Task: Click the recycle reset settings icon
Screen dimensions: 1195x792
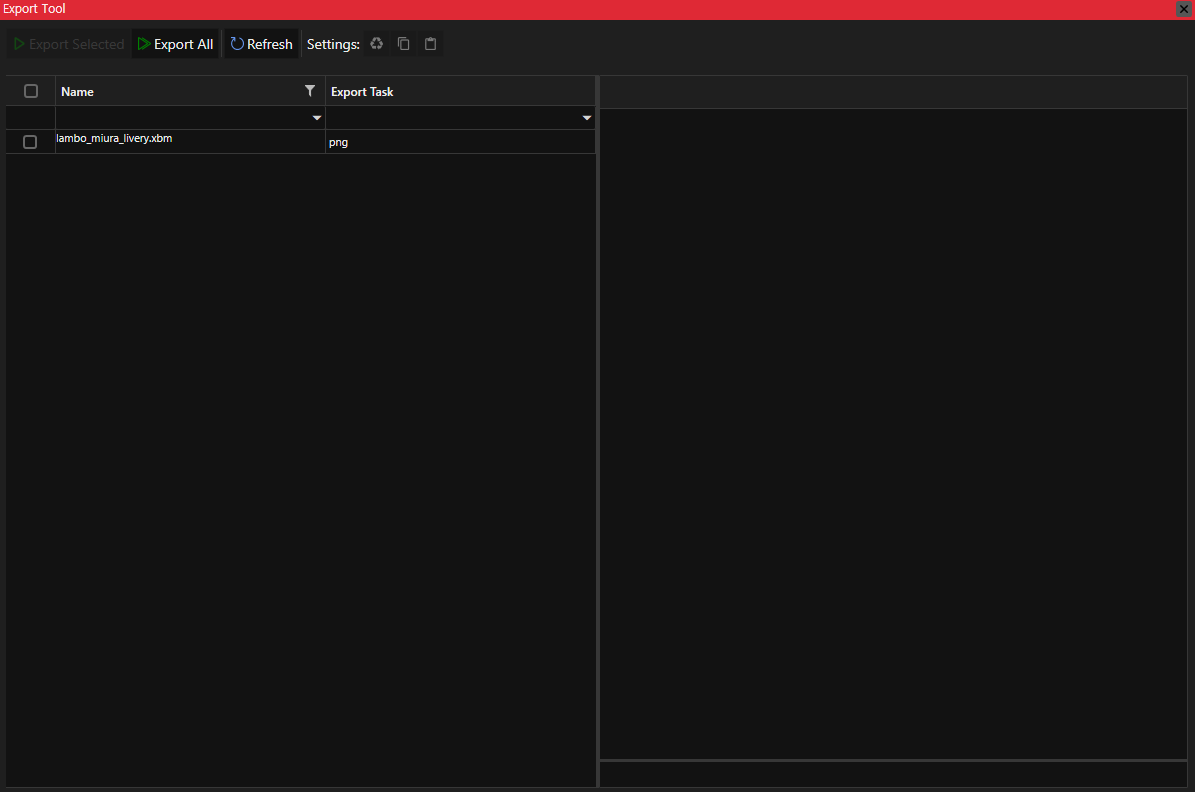Action: (x=377, y=44)
